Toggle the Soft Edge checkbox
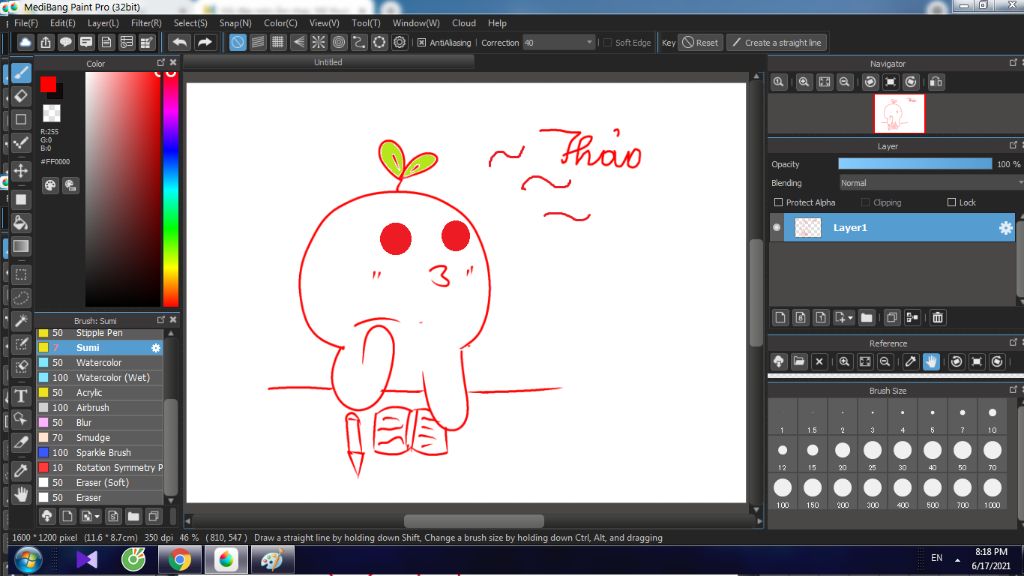Image resolution: width=1024 pixels, height=576 pixels. (607, 42)
